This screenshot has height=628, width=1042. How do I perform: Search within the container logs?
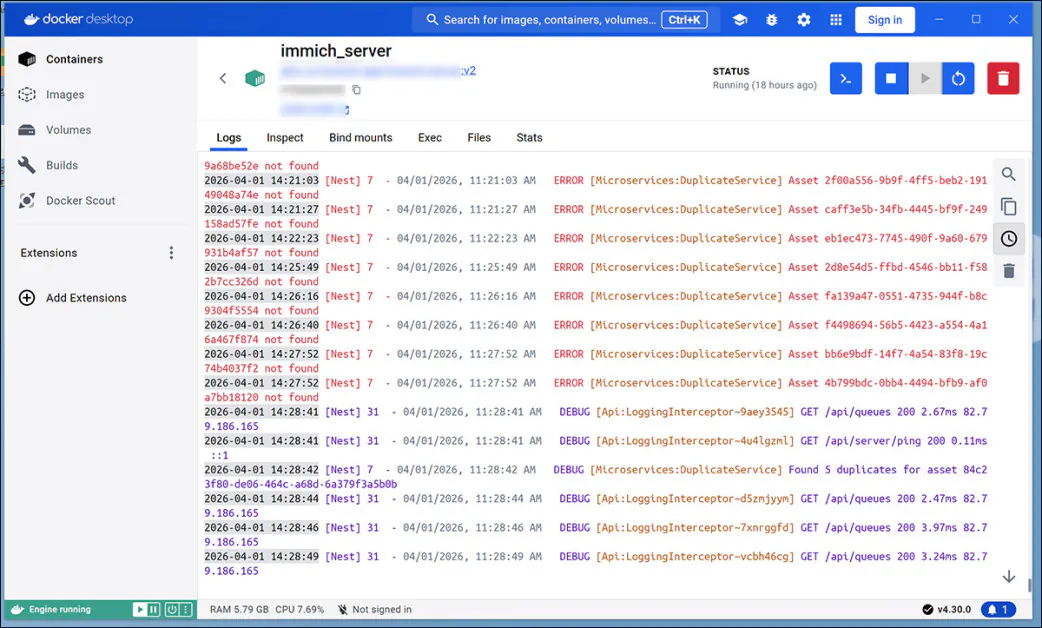coord(1009,173)
